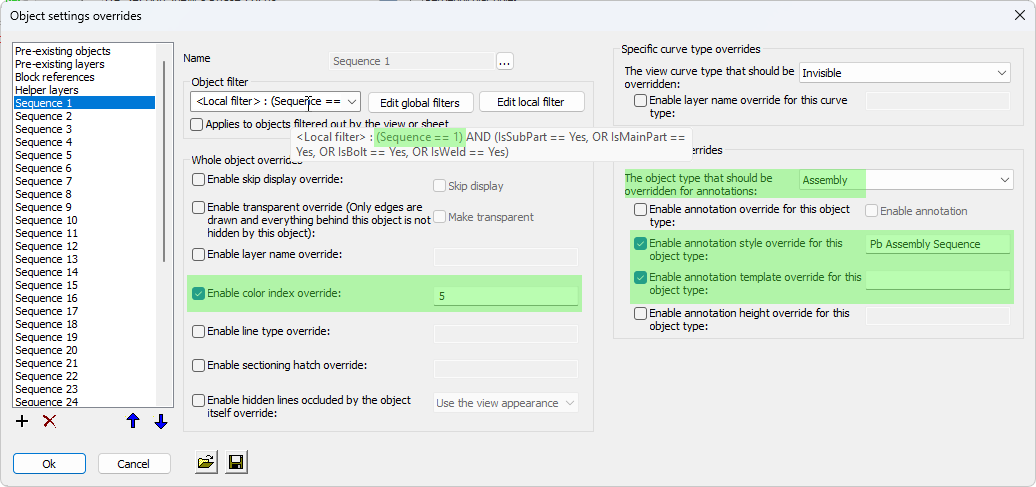Delete selected override with red X icon

tap(48, 421)
